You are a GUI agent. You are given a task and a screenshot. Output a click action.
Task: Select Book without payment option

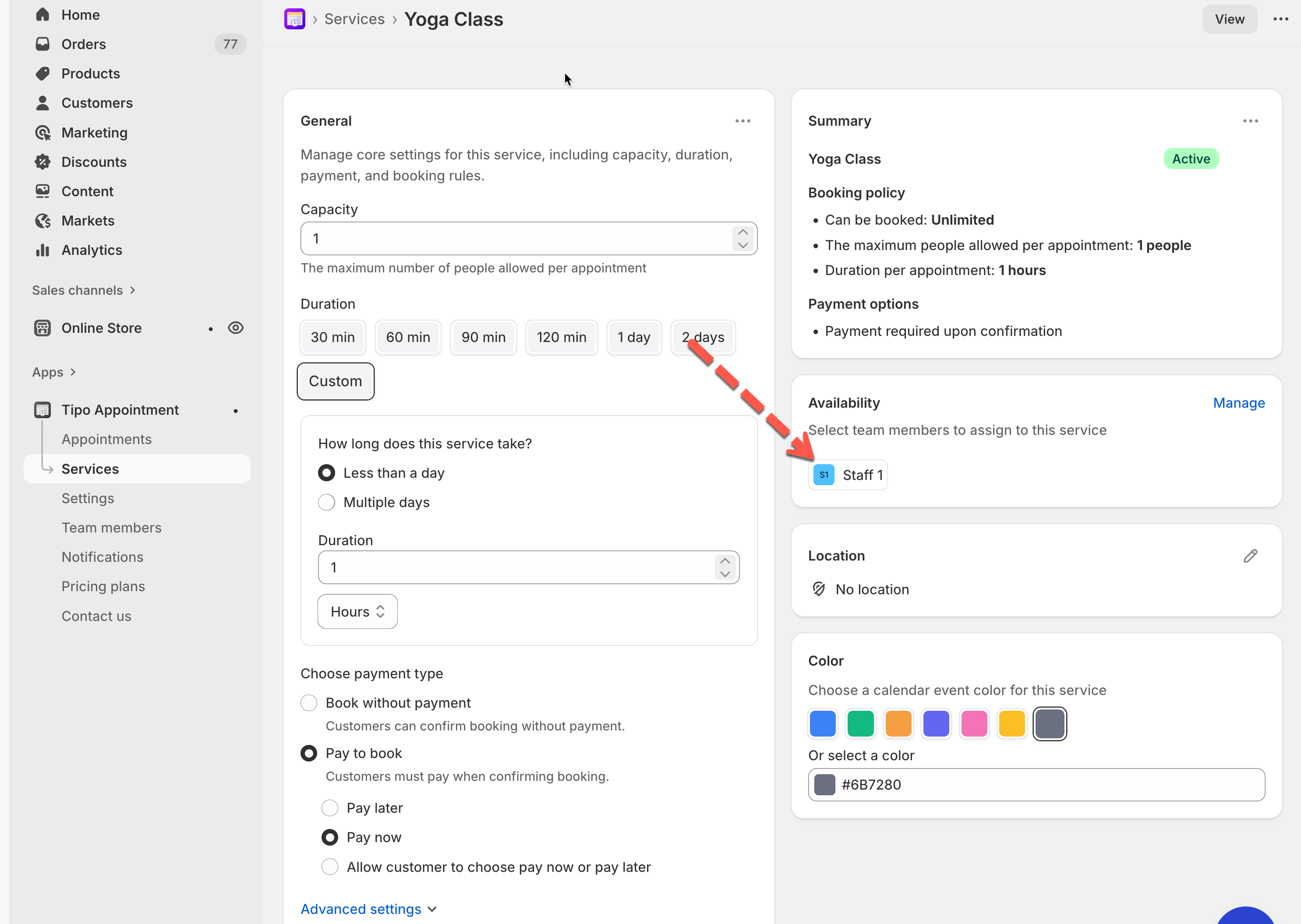(x=308, y=703)
